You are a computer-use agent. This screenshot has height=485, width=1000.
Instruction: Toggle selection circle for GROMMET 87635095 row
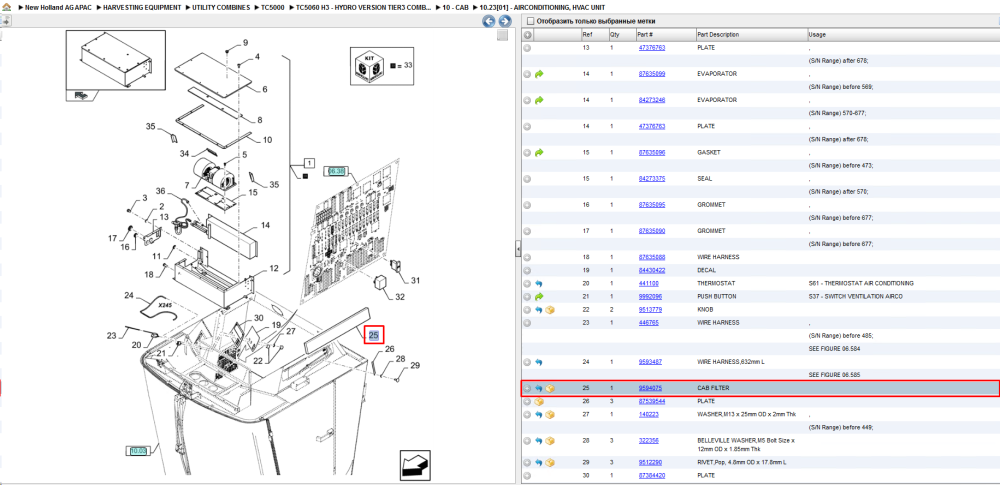point(527,205)
